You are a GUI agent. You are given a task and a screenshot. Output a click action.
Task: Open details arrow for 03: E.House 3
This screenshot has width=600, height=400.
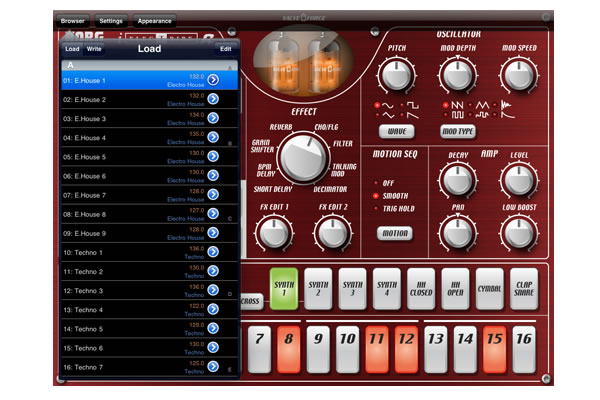[x=213, y=118]
